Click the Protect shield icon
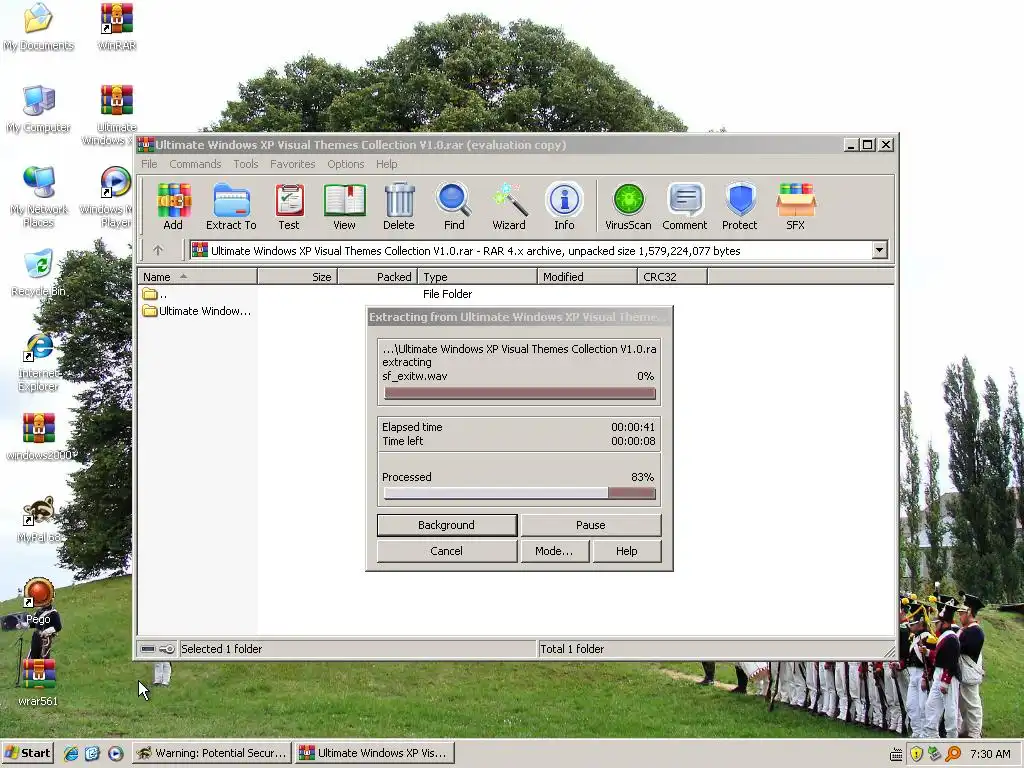1024x768 pixels. (739, 206)
